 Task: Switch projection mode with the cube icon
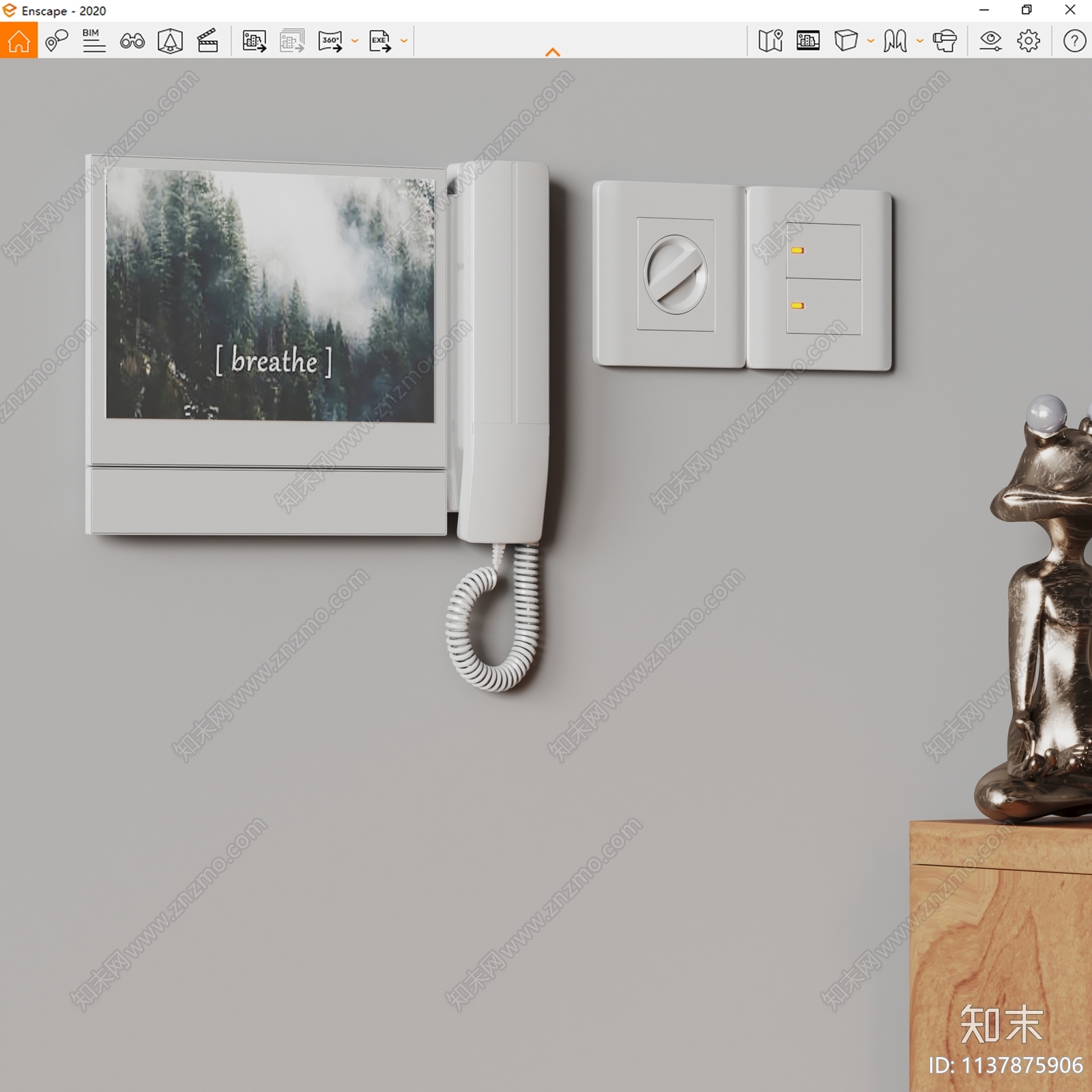pos(846,41)
